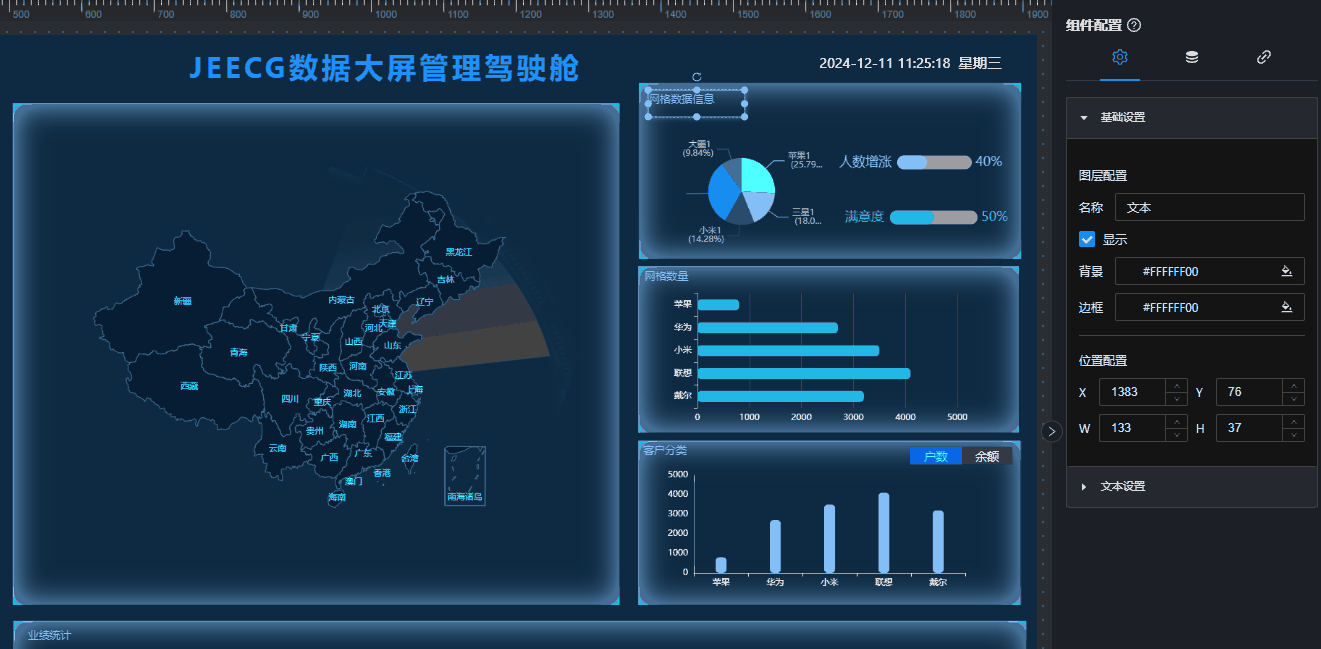Image resolution: width=1321 pixels, height=649 pixels.
Task: Open the 边框 color picker fill icon
Action: (x=1288, y=307)
